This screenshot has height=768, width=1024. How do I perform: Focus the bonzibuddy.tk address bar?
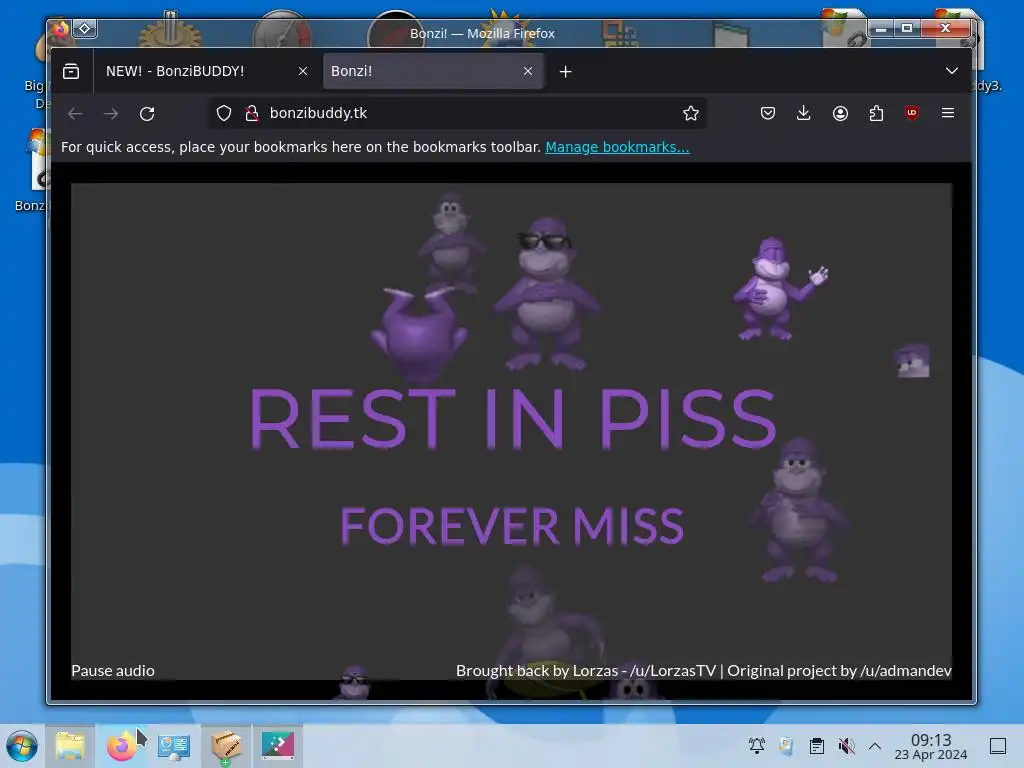pos(457,114)
